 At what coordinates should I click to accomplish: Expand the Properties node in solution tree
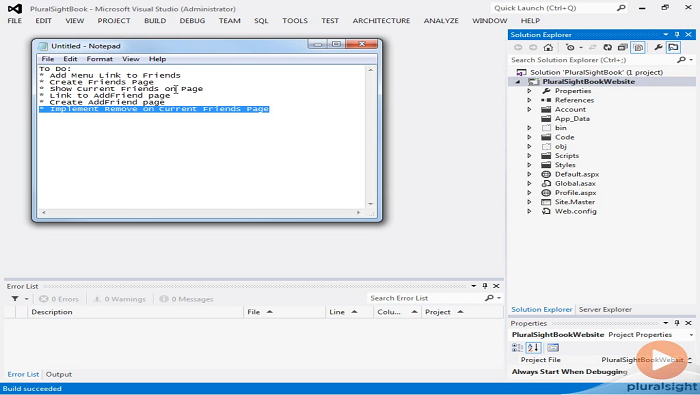529,91
